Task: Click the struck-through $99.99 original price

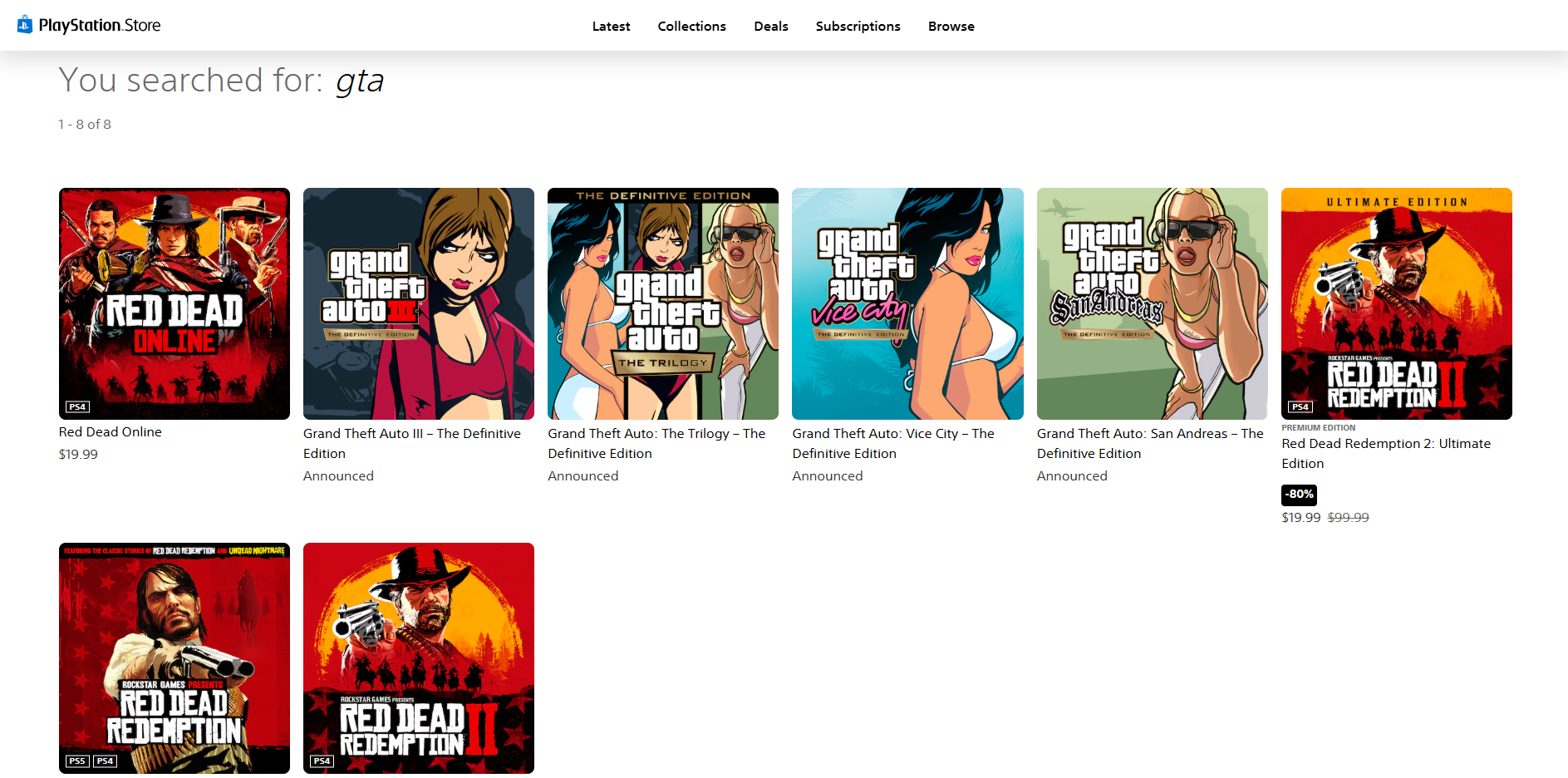Action: tap(1348, 518)
